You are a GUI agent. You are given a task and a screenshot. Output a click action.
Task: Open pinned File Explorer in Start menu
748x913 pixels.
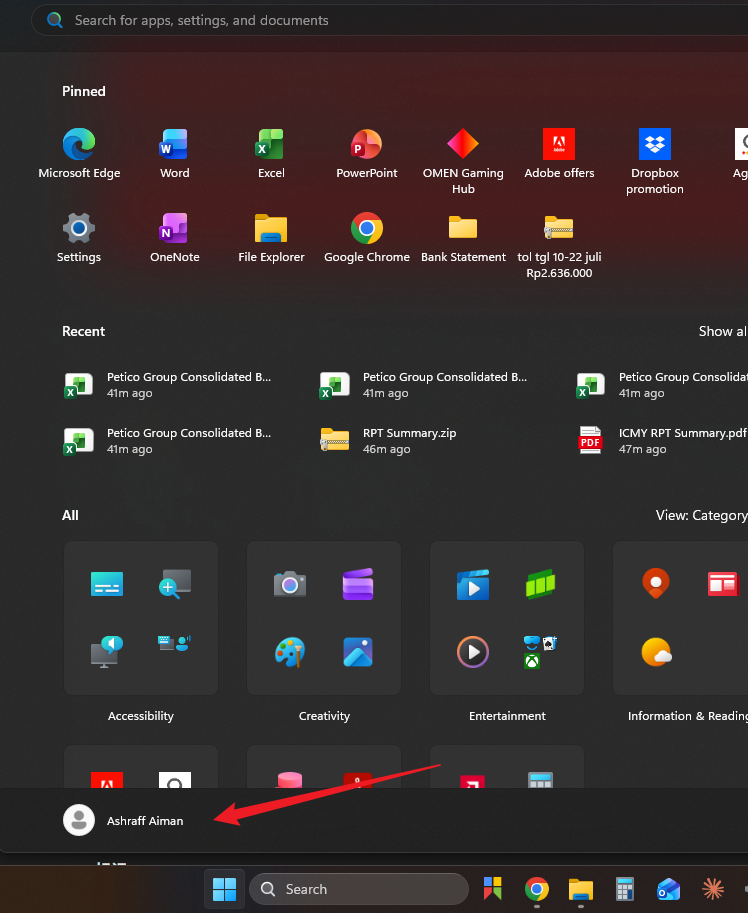(271, 238)
